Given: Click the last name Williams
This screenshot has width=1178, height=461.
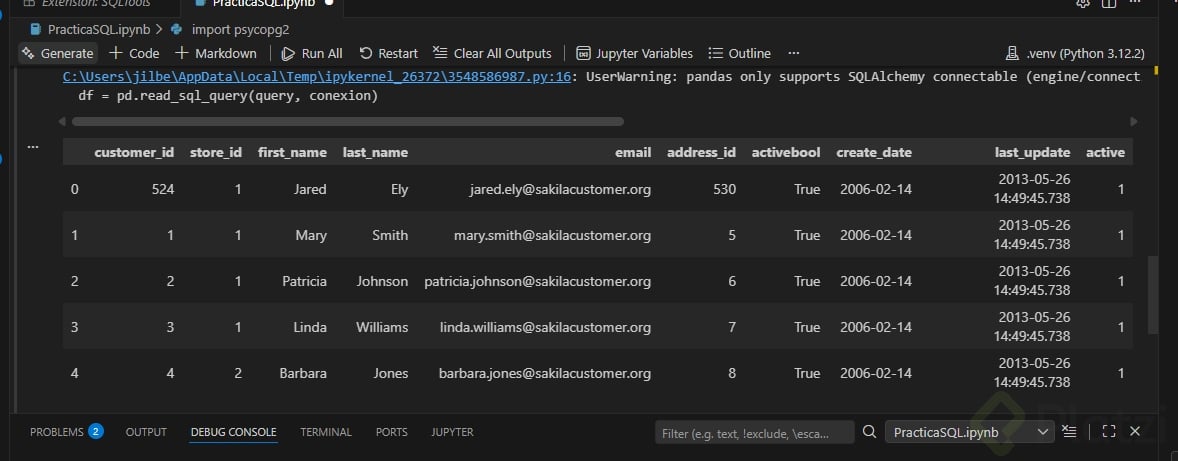Looking at the screenshot, I should pos(382,327).
